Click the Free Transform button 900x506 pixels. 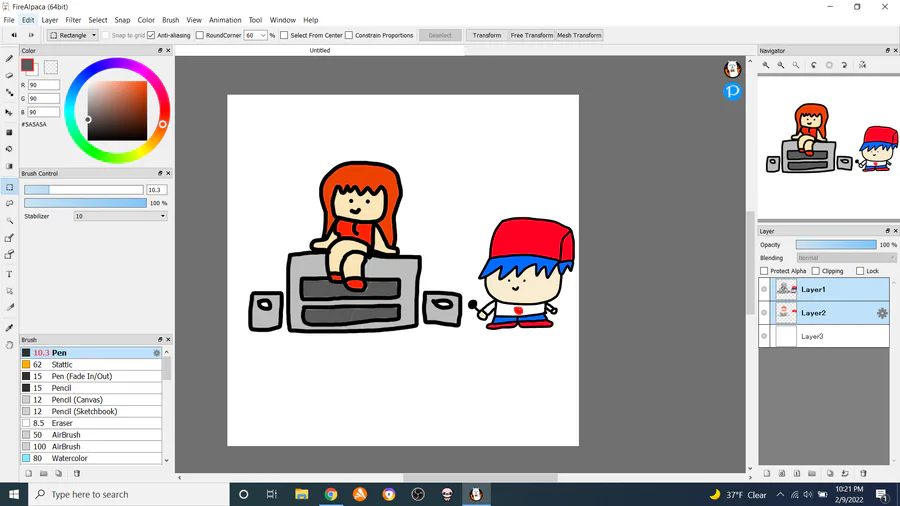[532, 36]
